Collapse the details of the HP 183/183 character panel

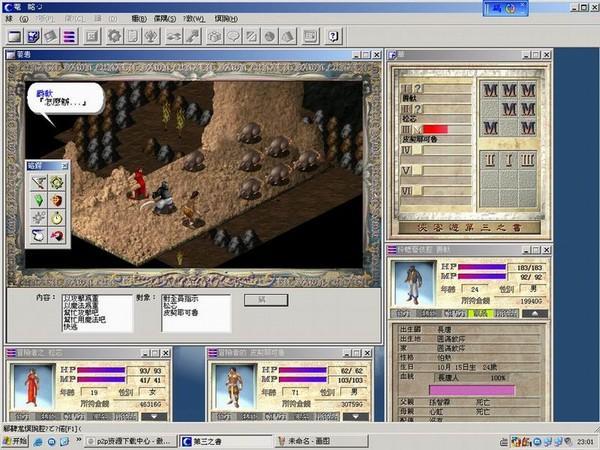535,314
